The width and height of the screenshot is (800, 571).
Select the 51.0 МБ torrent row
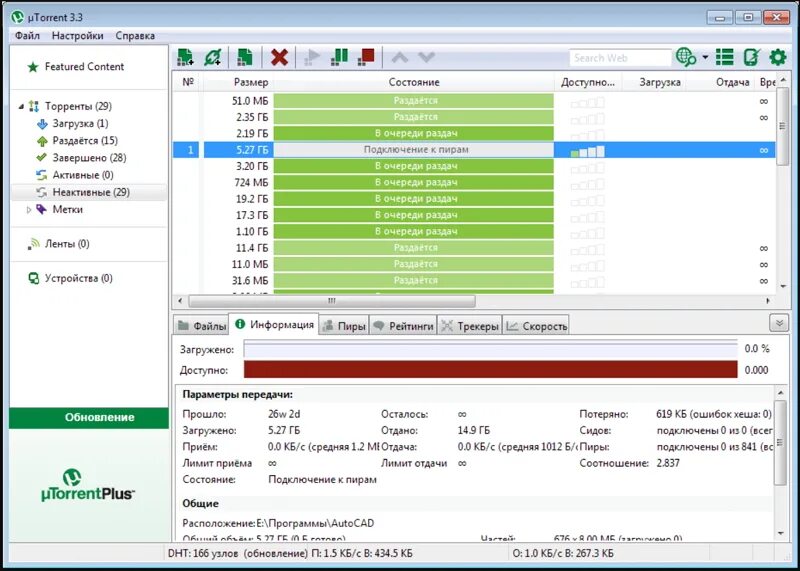click(x=474, y=101)
